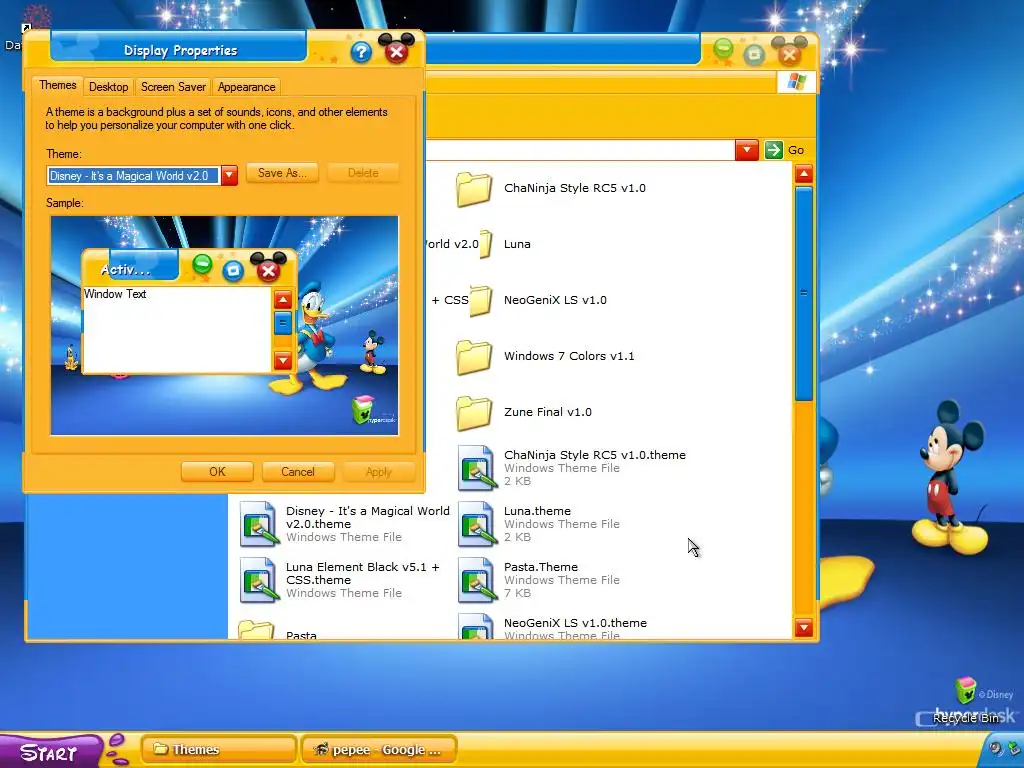Image resolution: width=1024 pixels, height=768 pixels.
Task: Open the Pasta folder icon
Action: [256, 630]
